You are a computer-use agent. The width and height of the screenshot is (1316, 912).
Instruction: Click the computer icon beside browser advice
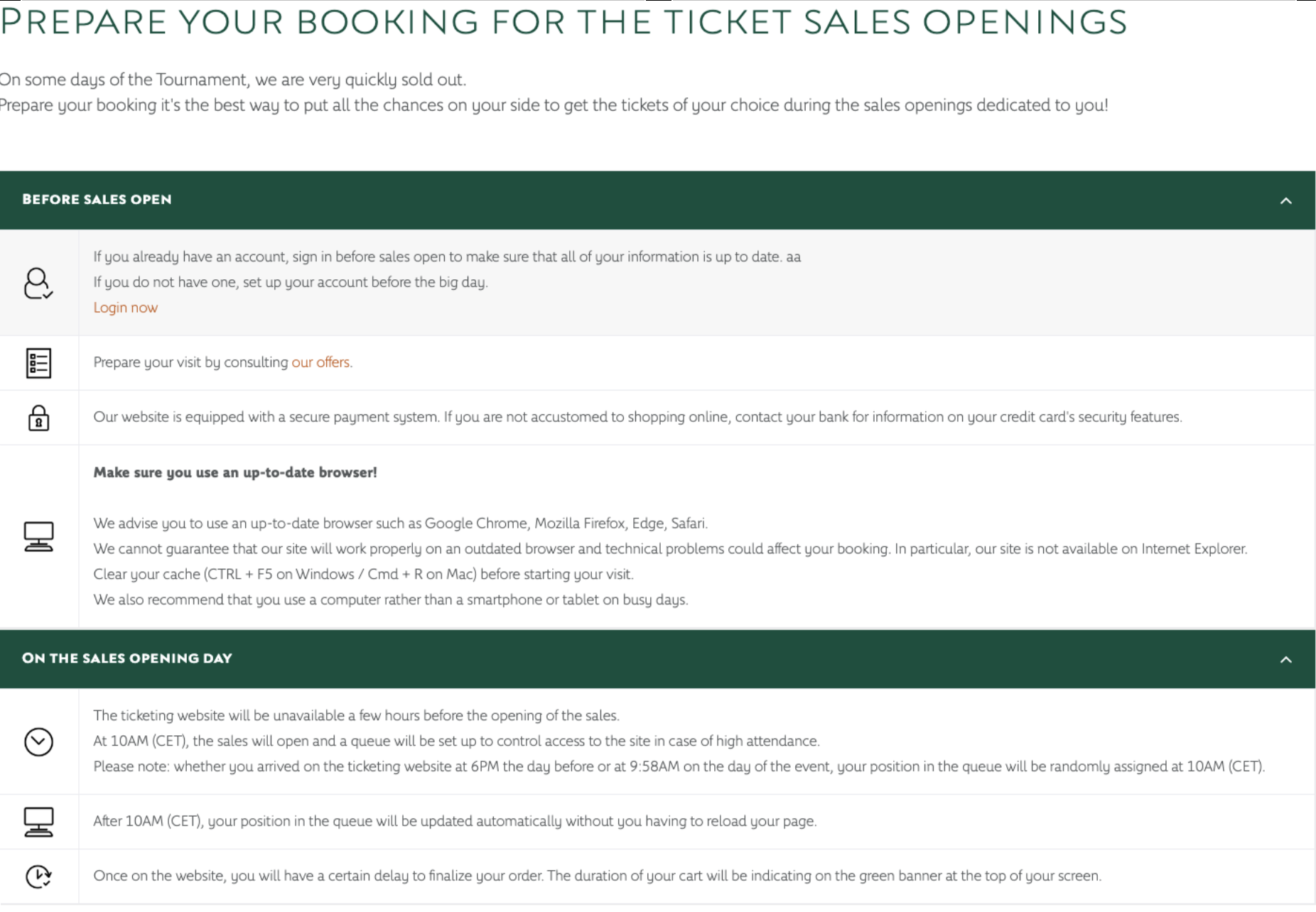[38, 536]
